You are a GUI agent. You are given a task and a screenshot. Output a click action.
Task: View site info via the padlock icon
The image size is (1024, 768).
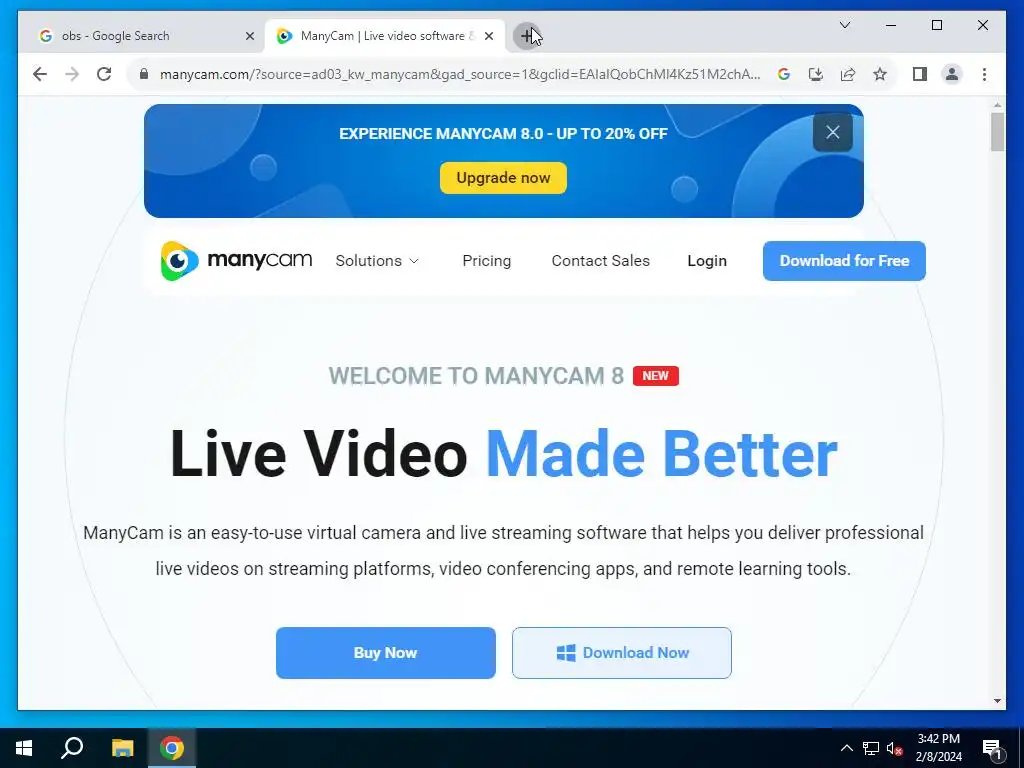pos(144,74)
